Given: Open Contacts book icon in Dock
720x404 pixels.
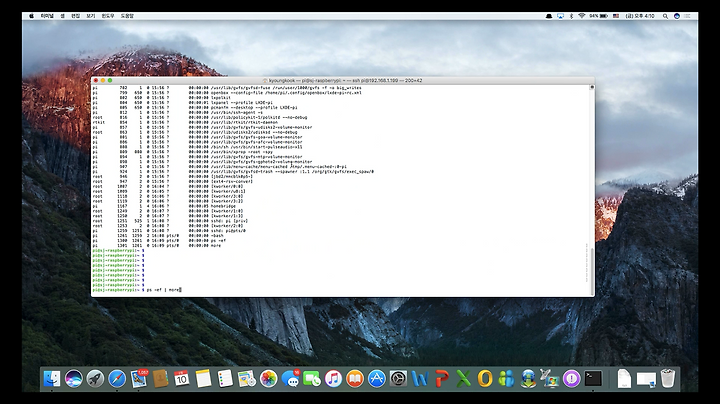Looking at the screenshot, I should (x=160, y=379).
